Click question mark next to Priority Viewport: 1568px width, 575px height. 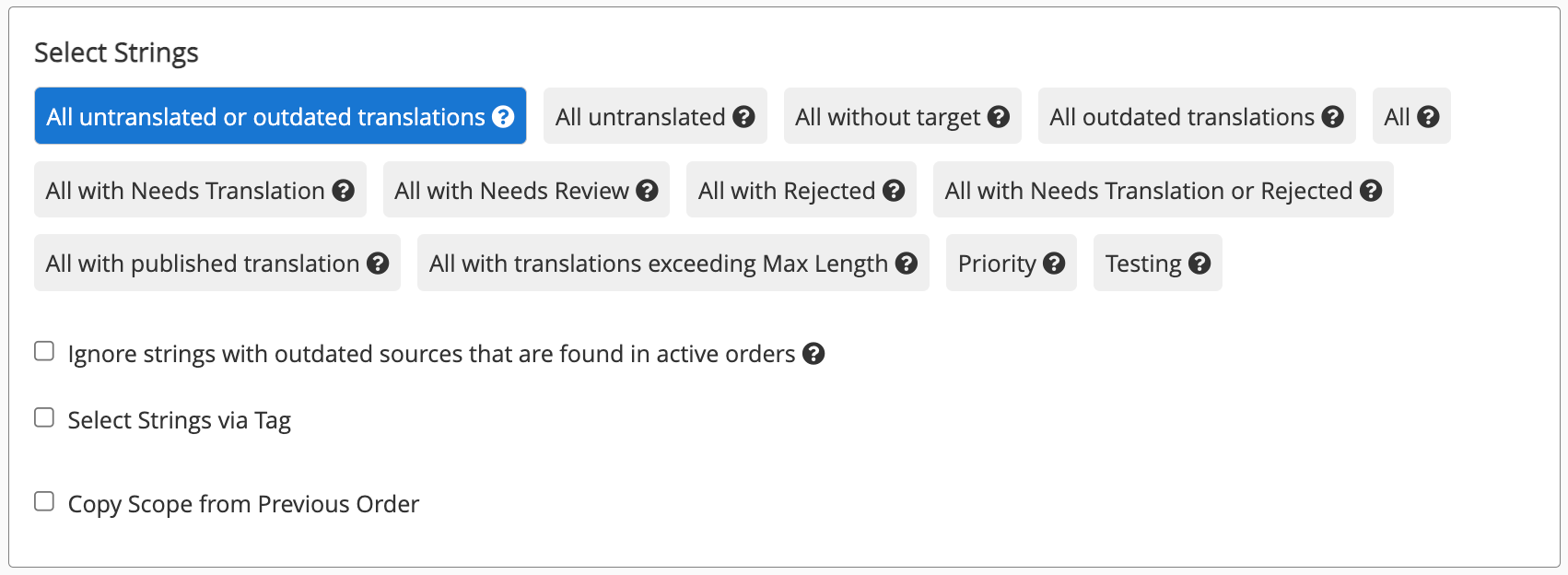pos(1054,264)
